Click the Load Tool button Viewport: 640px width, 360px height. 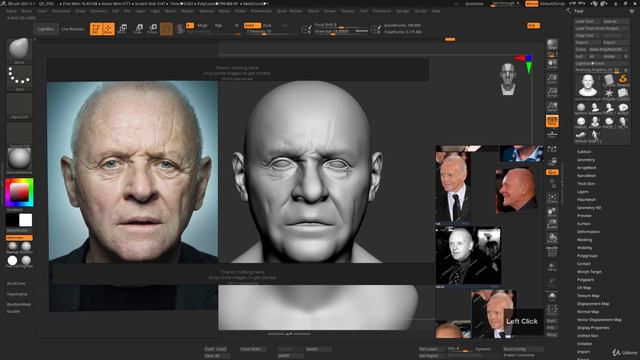587,22
